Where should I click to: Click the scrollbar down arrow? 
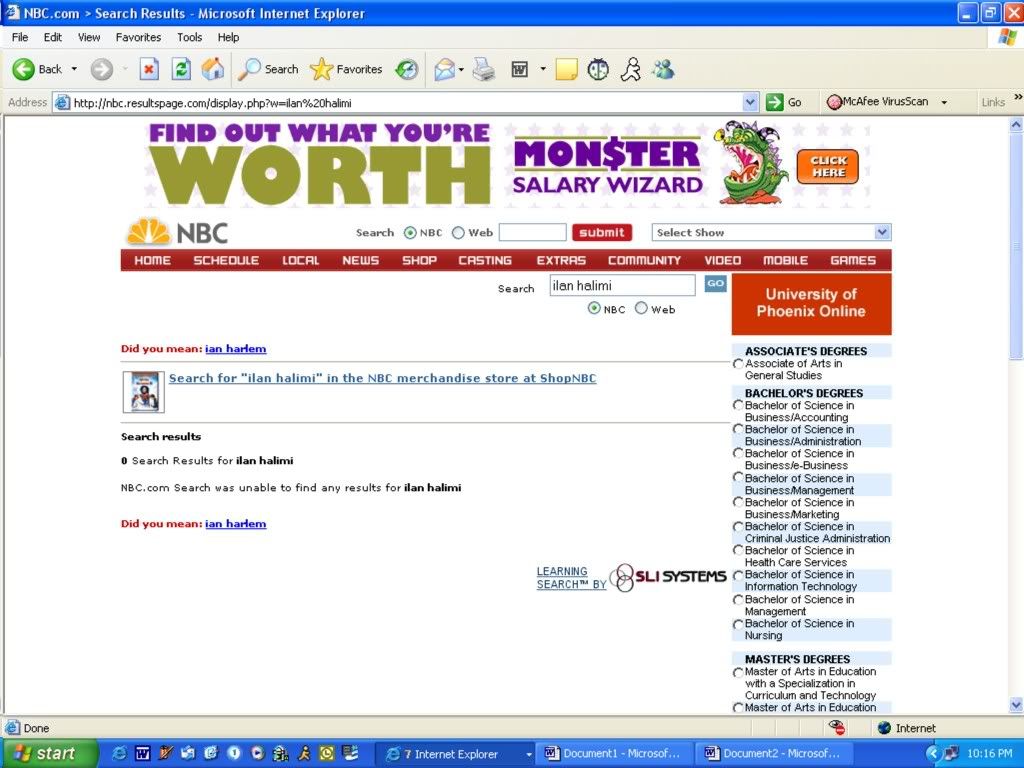tap(1016, 705)
